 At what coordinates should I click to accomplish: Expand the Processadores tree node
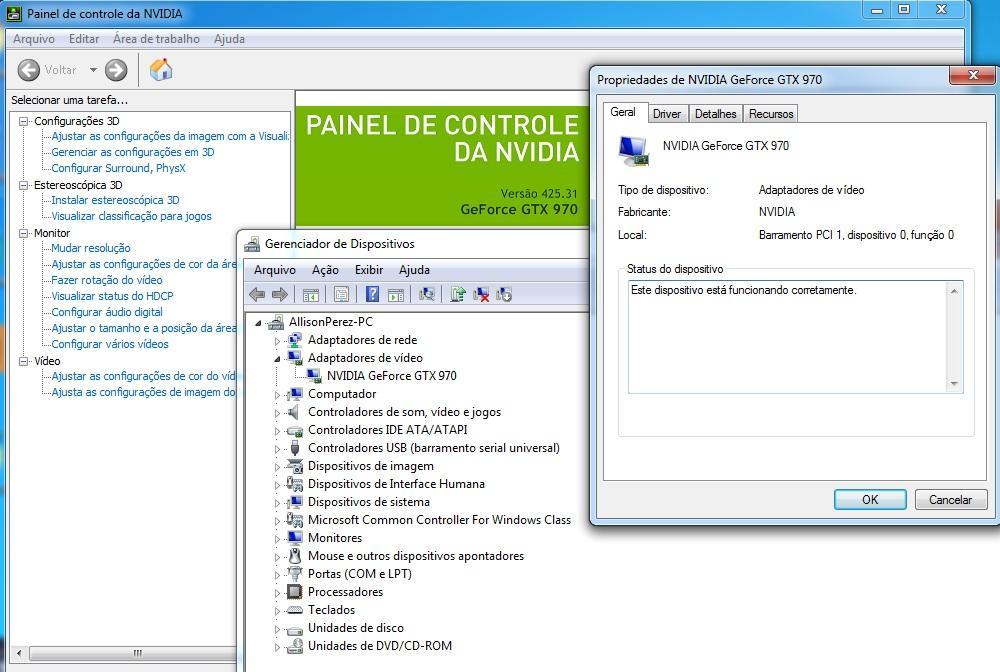pyautogui.click(x=278, y=592)
